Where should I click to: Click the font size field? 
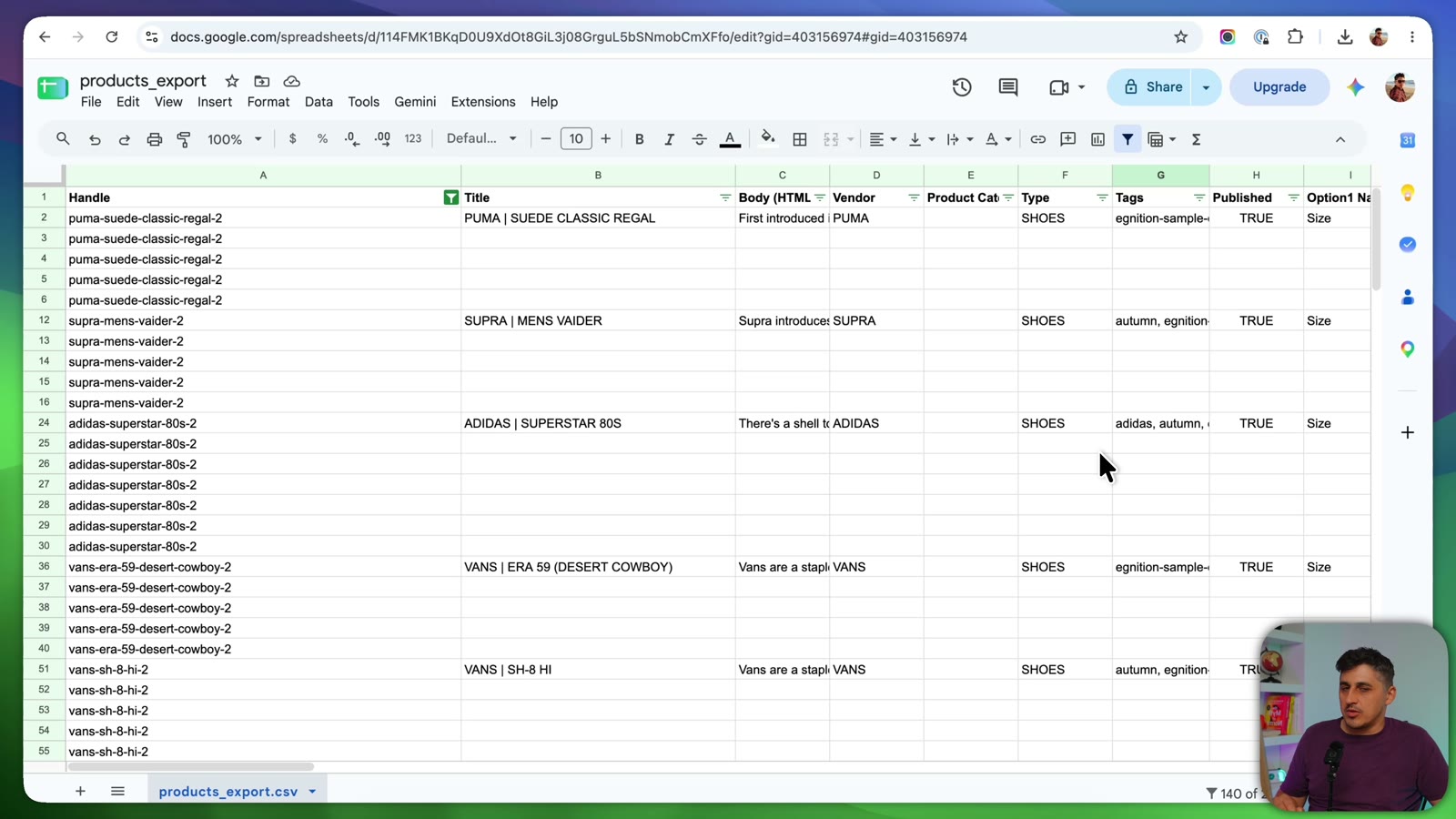coord(576,139)
